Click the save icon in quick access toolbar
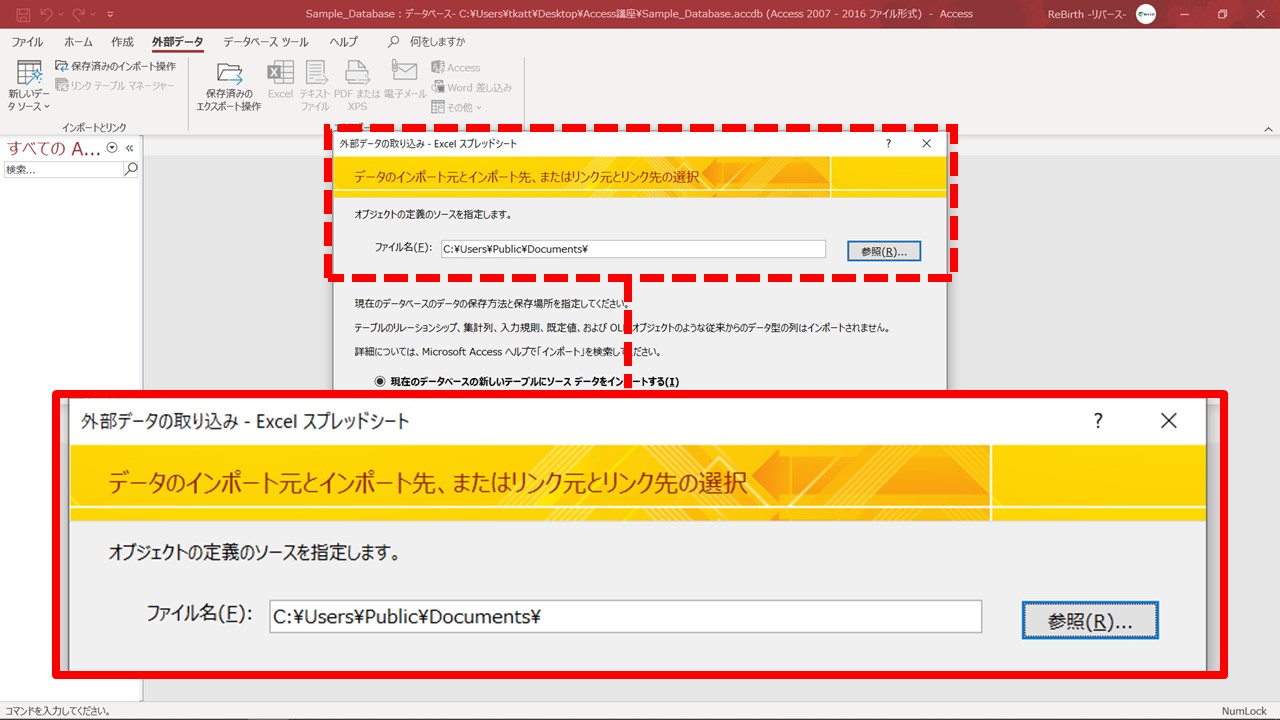 click(22, 14)
